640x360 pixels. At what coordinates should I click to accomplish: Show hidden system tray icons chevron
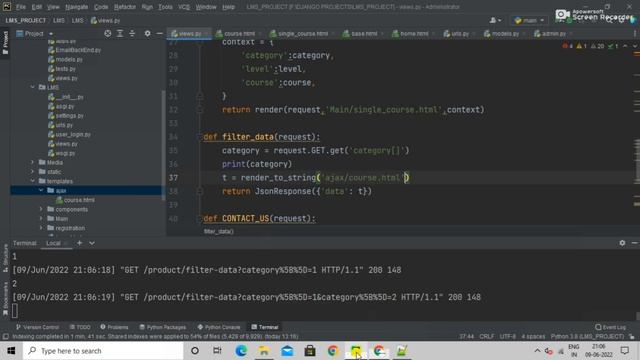pos(537,351)
